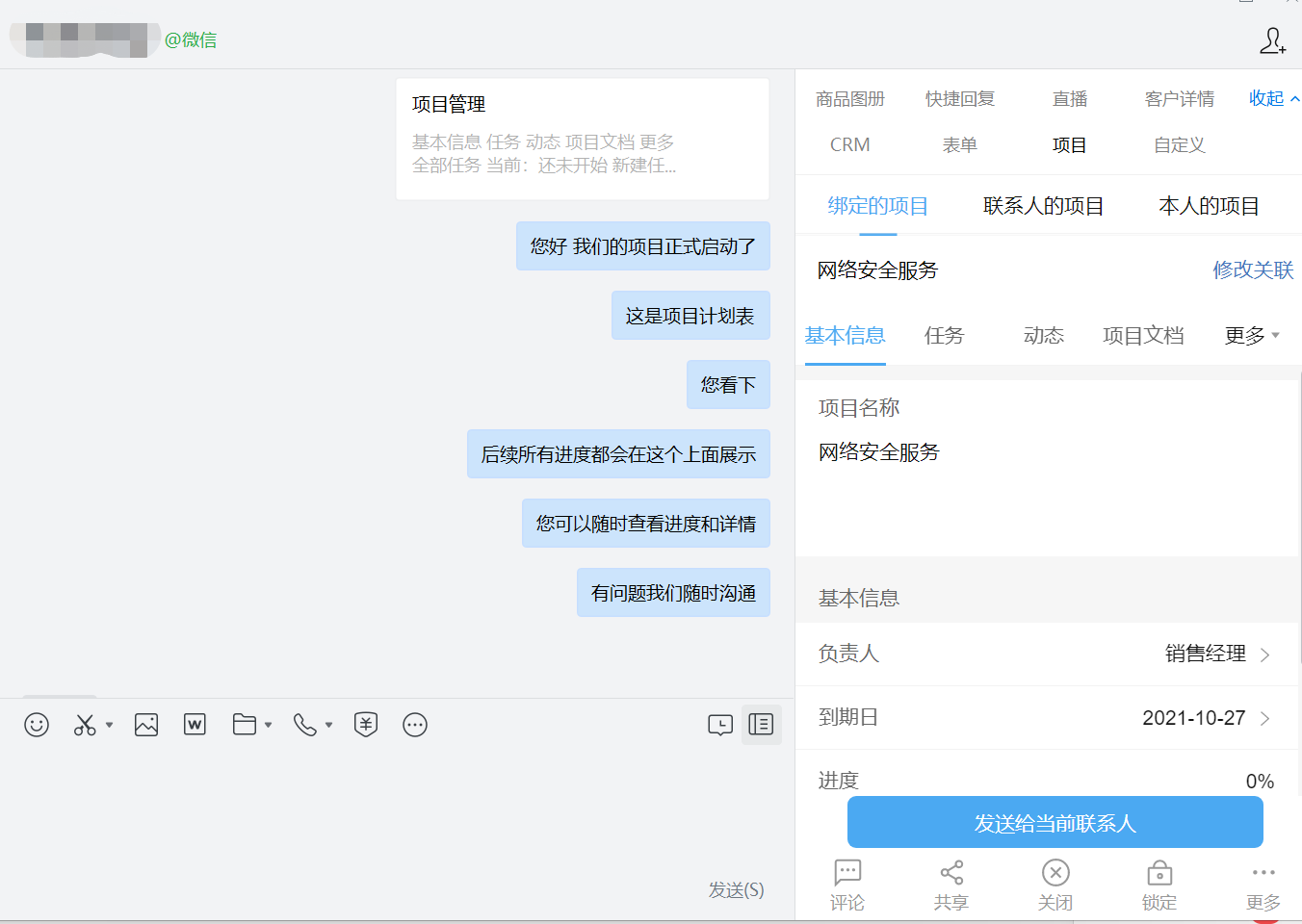Insert an image via picture icon
1302x924 pixels.
coord(146,725)
